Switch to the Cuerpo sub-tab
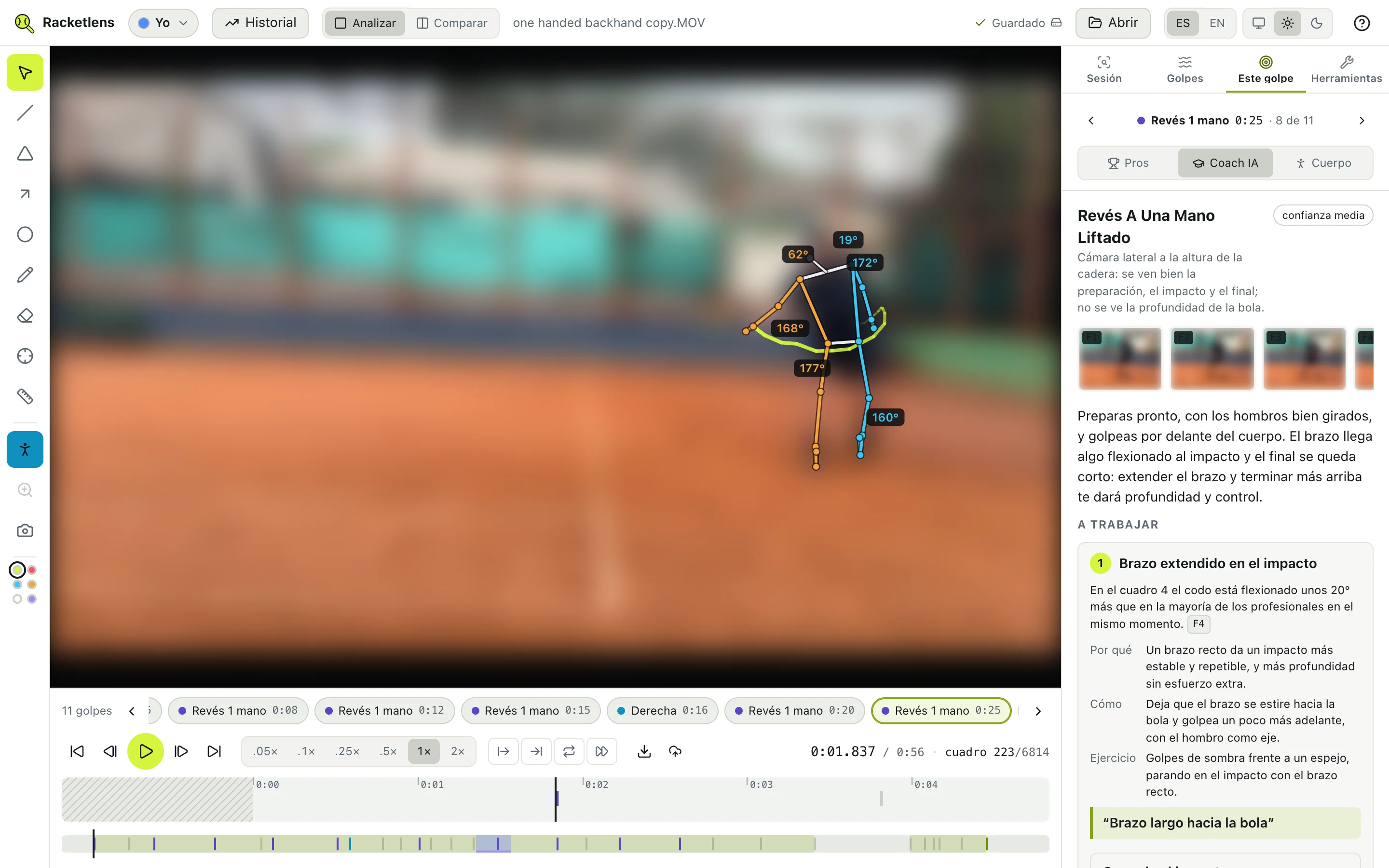Image resolution: width=1389 pixels, height=868 pixels. coord(1323,163)
